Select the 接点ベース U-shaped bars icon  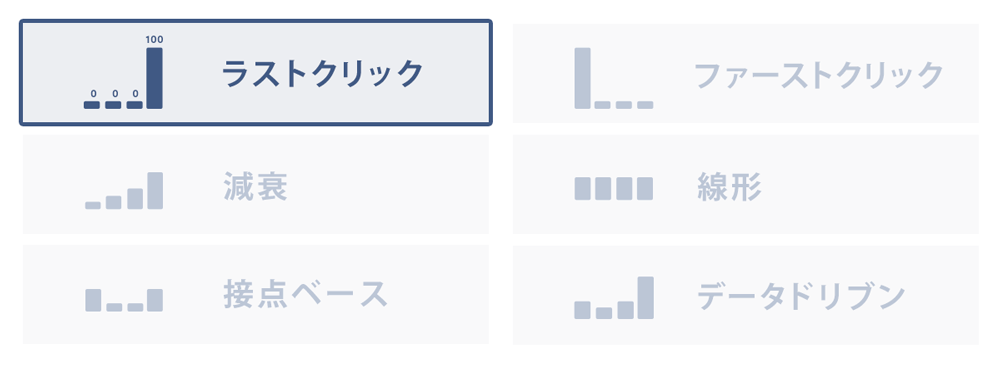(124, 300)
